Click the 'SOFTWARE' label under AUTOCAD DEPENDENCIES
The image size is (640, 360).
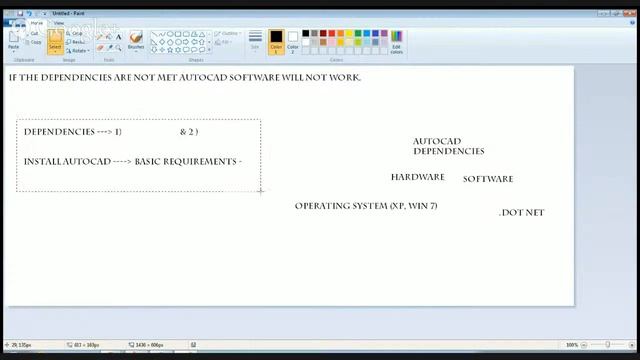tap(488, 179)
